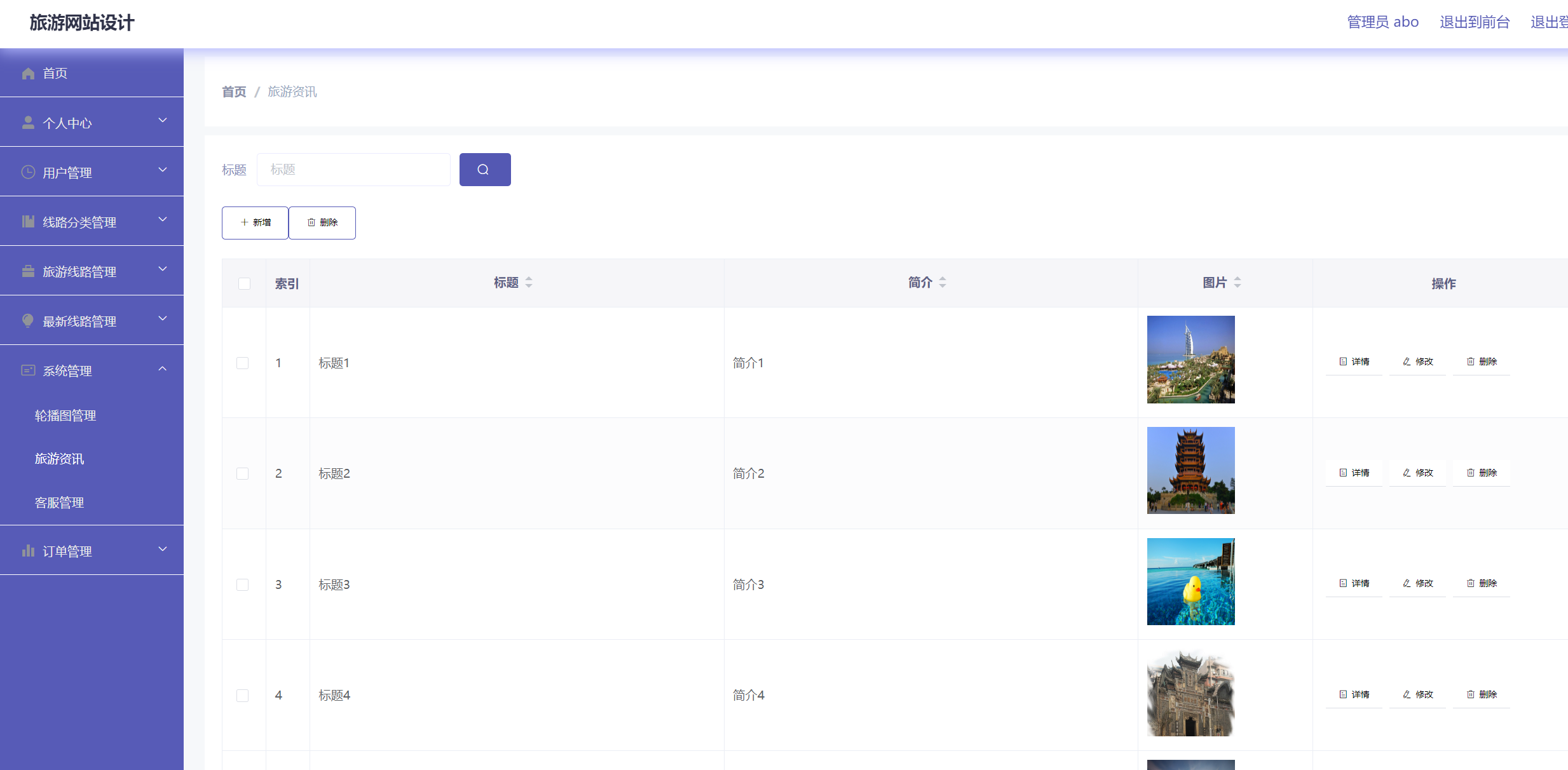1568x770 pixels.
Task: Click the 个人中心 user icon
Action: click(28, 122)
